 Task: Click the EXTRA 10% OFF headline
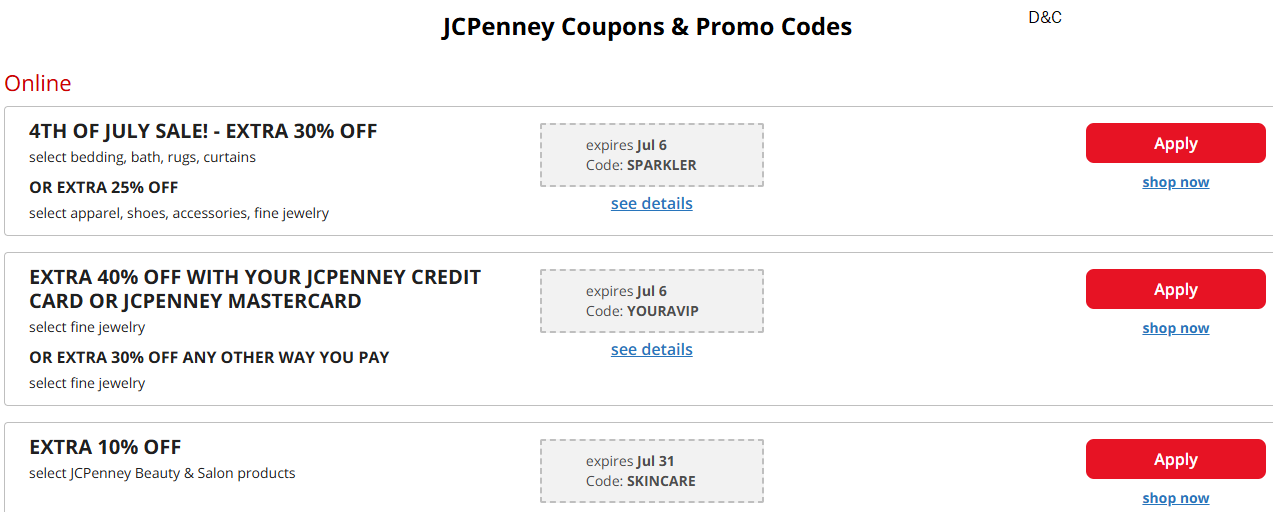105,447
